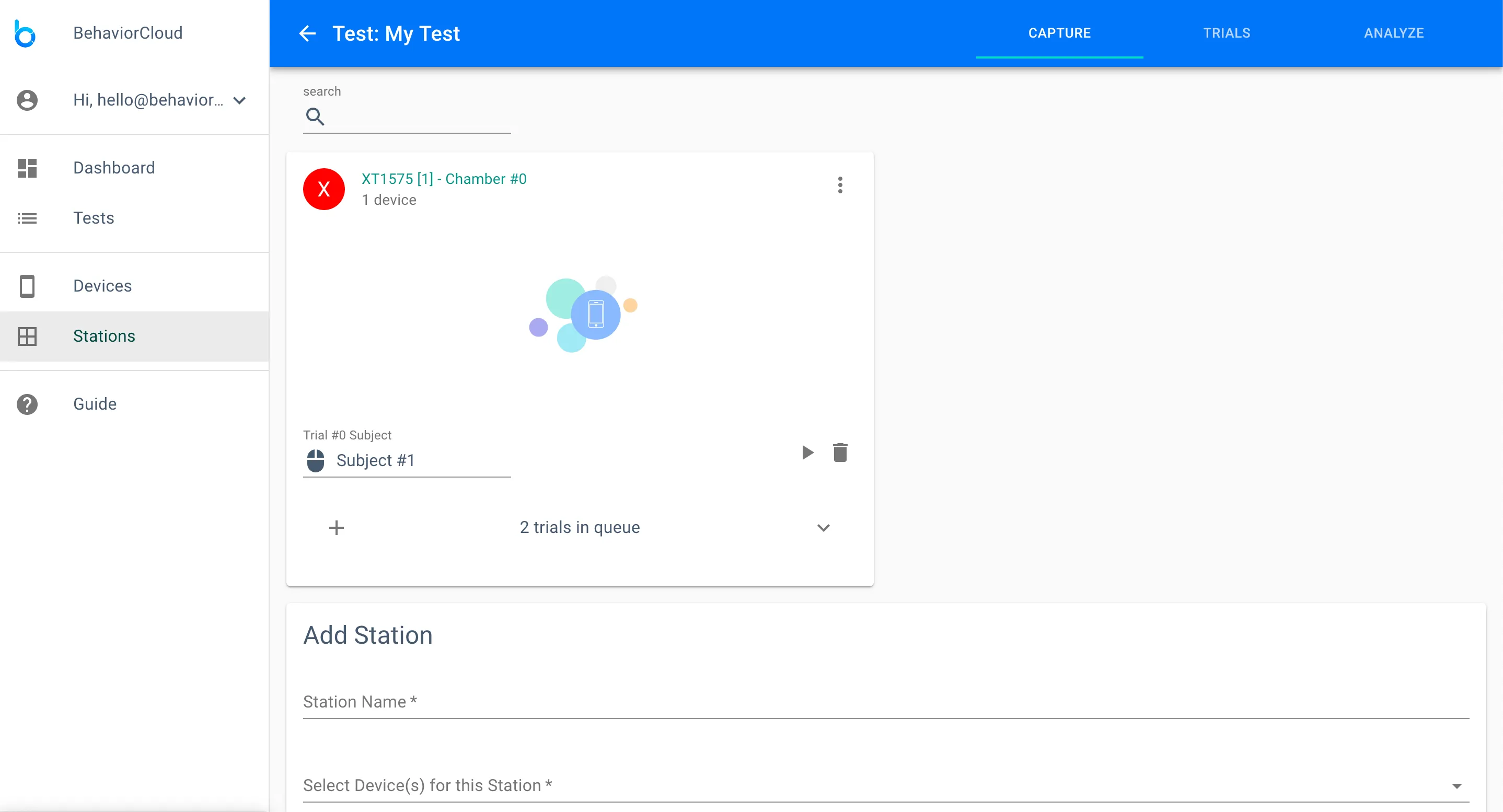Select the Stations sidebar icon
The height and width of the screenshot is (812, 1503).
pos(27,336)
